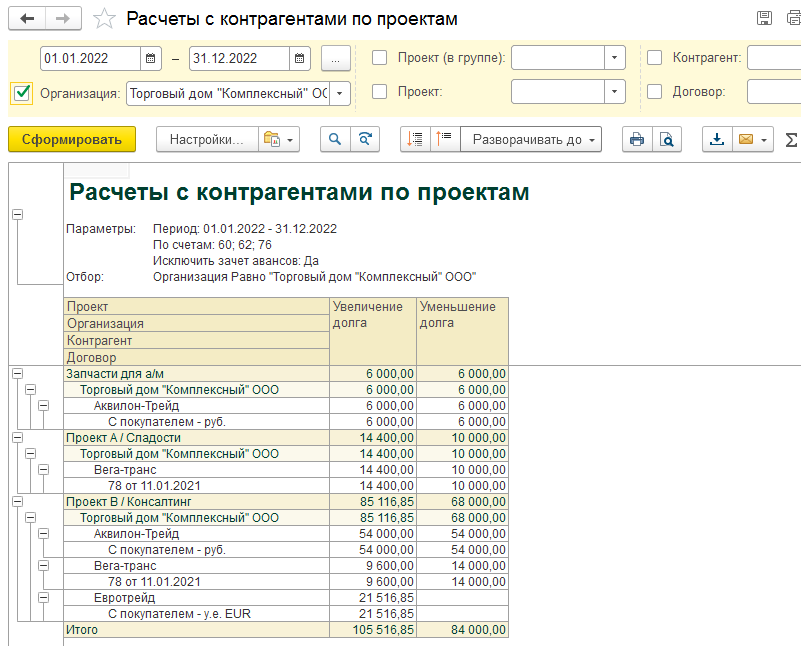Screen dimensions: 801x646
Task: Click the Итого row label
Action: [197, 630]
